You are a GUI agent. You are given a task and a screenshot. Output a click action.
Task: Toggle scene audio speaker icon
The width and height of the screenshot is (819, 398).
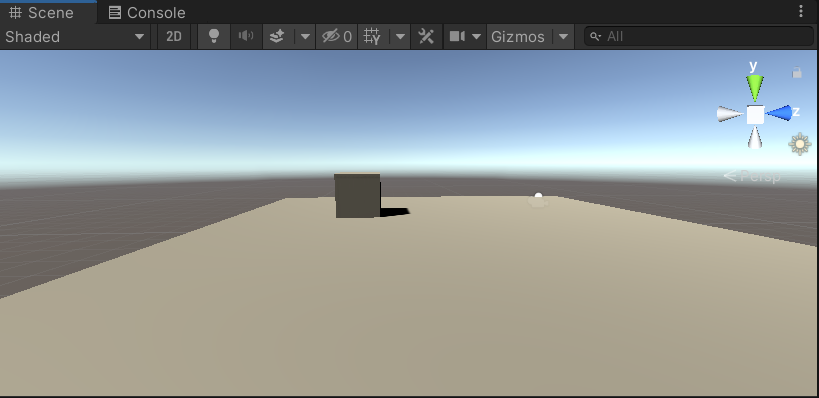click(x=246, y=37)
